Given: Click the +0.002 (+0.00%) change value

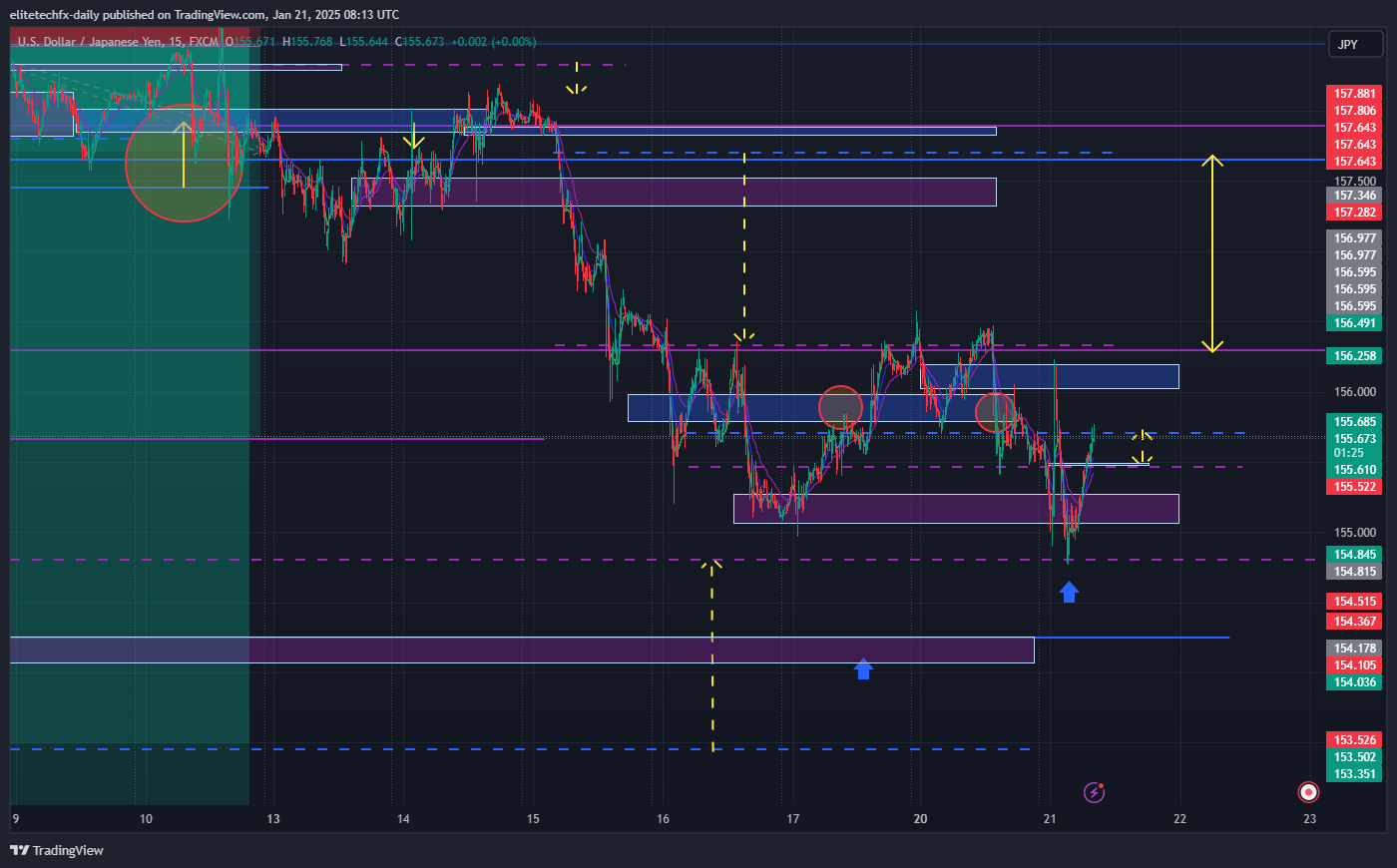Looking at the screenshot, I should tap(493, 42).
